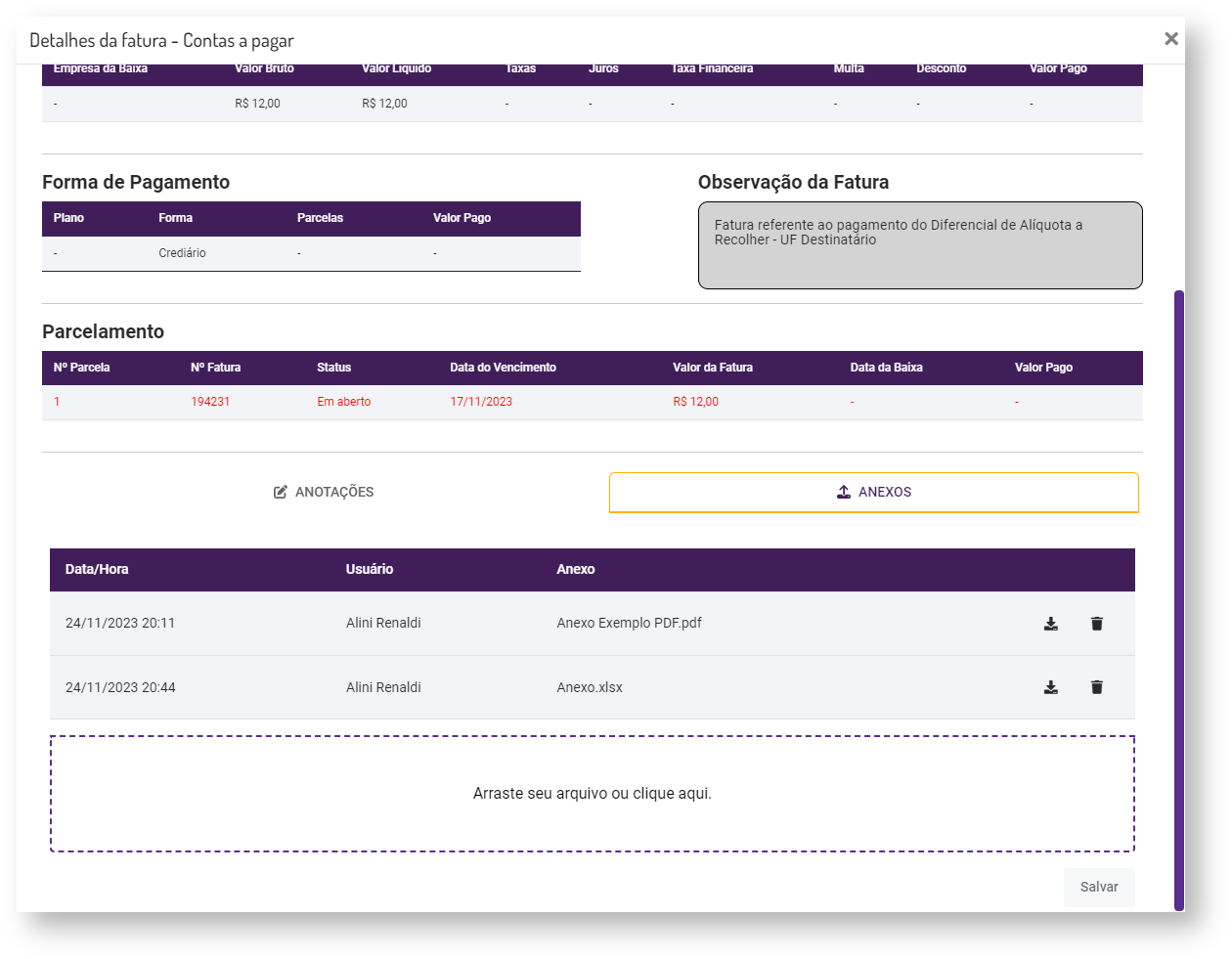
Task: Click the file drop area to upload
Action: coord(592,793)
